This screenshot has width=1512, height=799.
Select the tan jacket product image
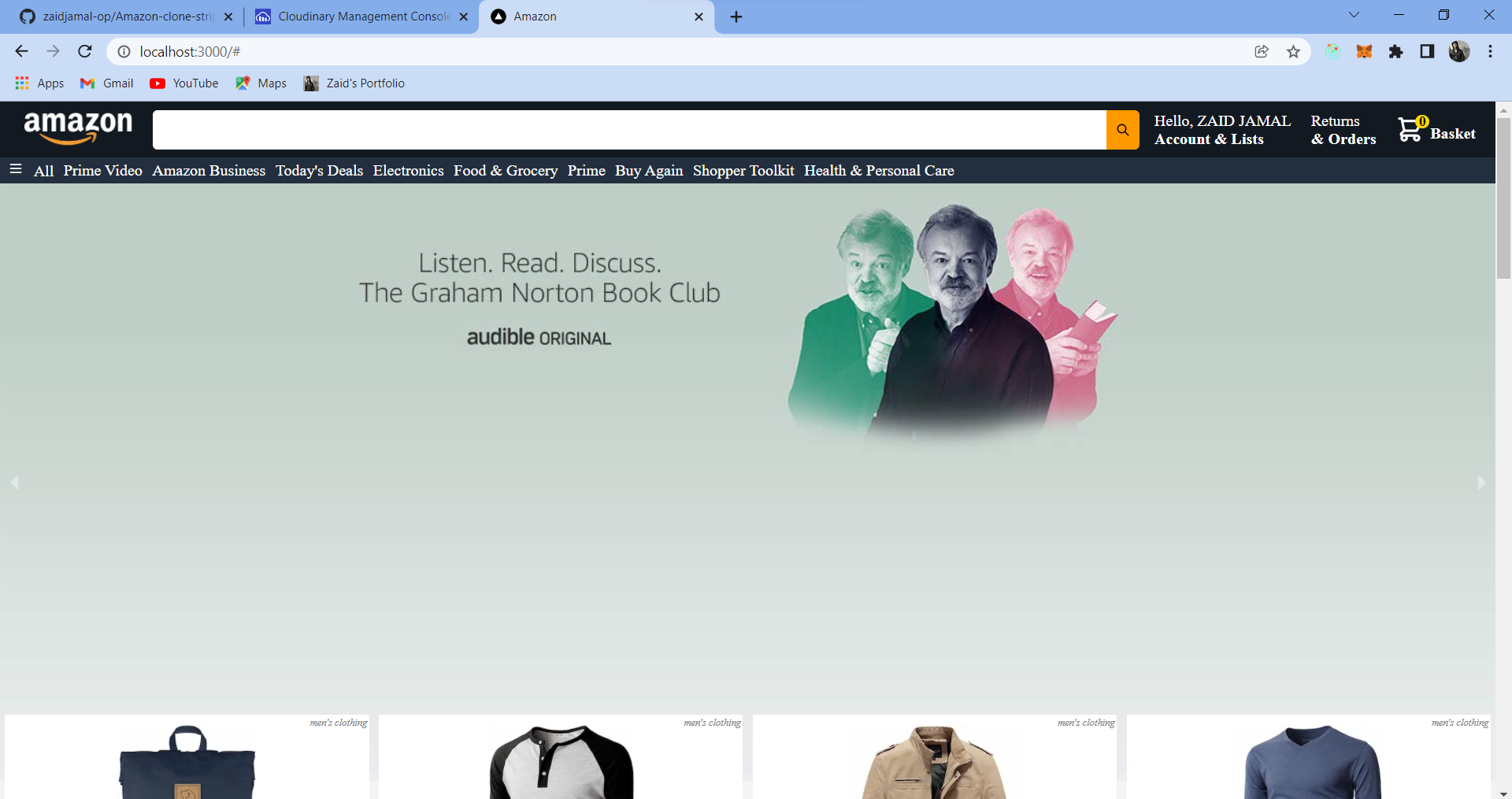[934, 761]
